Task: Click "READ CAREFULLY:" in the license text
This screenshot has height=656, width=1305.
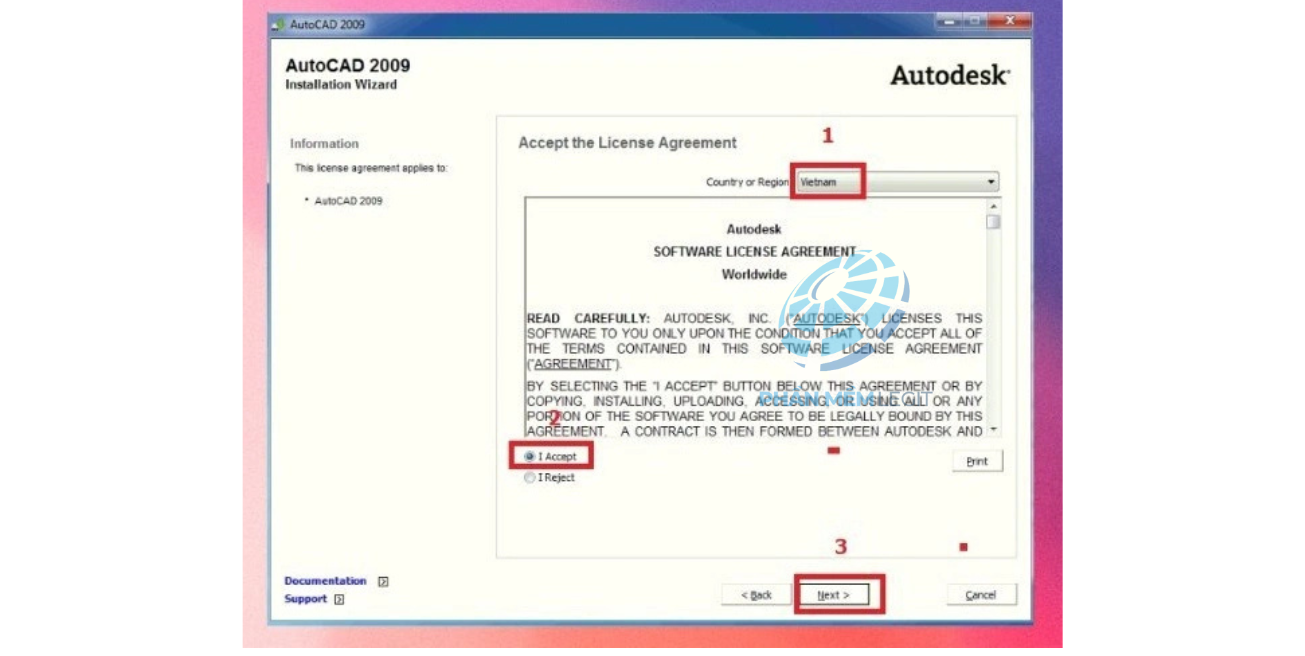Action: [x=588, y=319]
